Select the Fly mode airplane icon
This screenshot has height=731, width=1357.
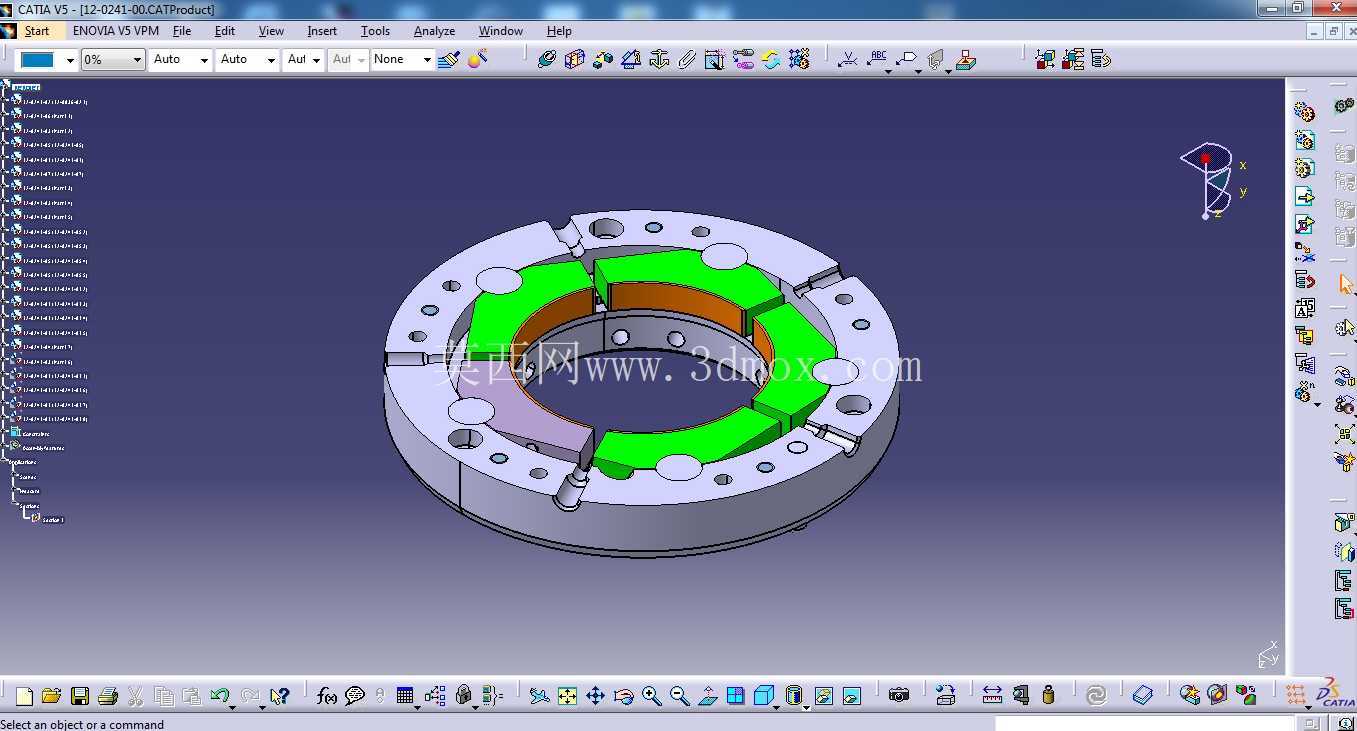tap(540, 696)
